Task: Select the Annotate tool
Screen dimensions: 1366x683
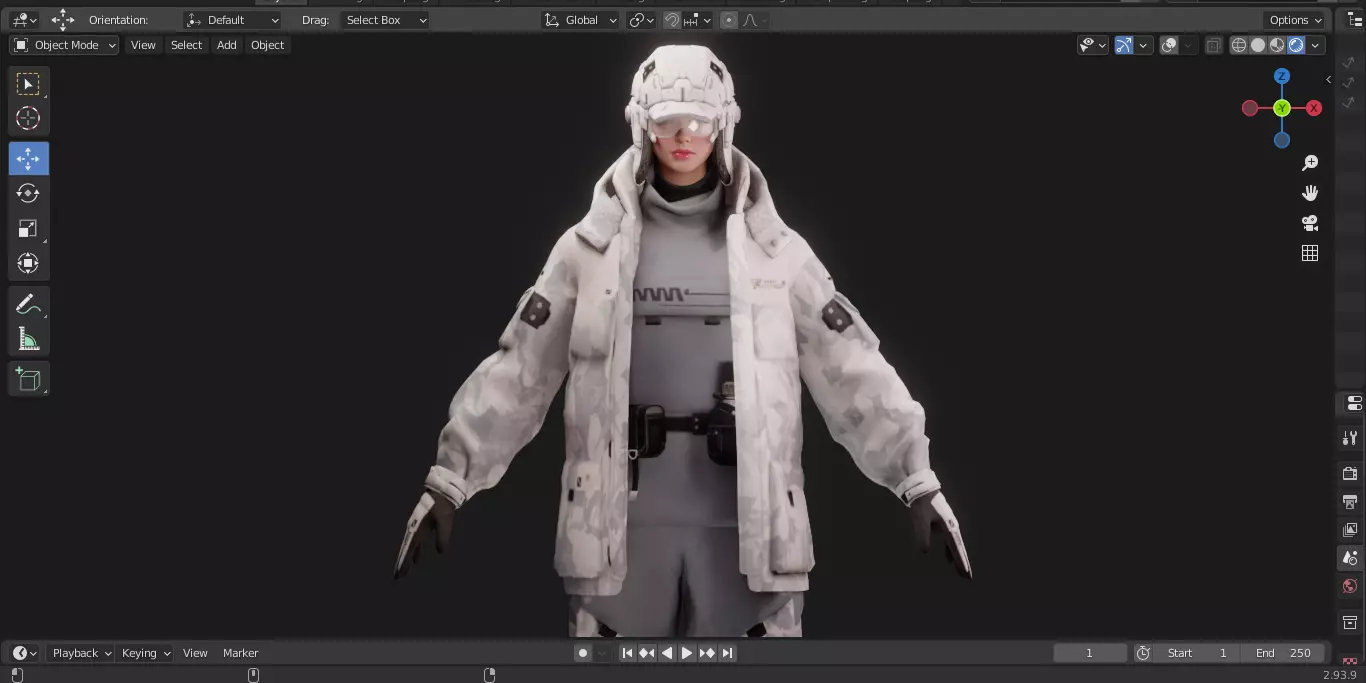Action: point(28,304)
